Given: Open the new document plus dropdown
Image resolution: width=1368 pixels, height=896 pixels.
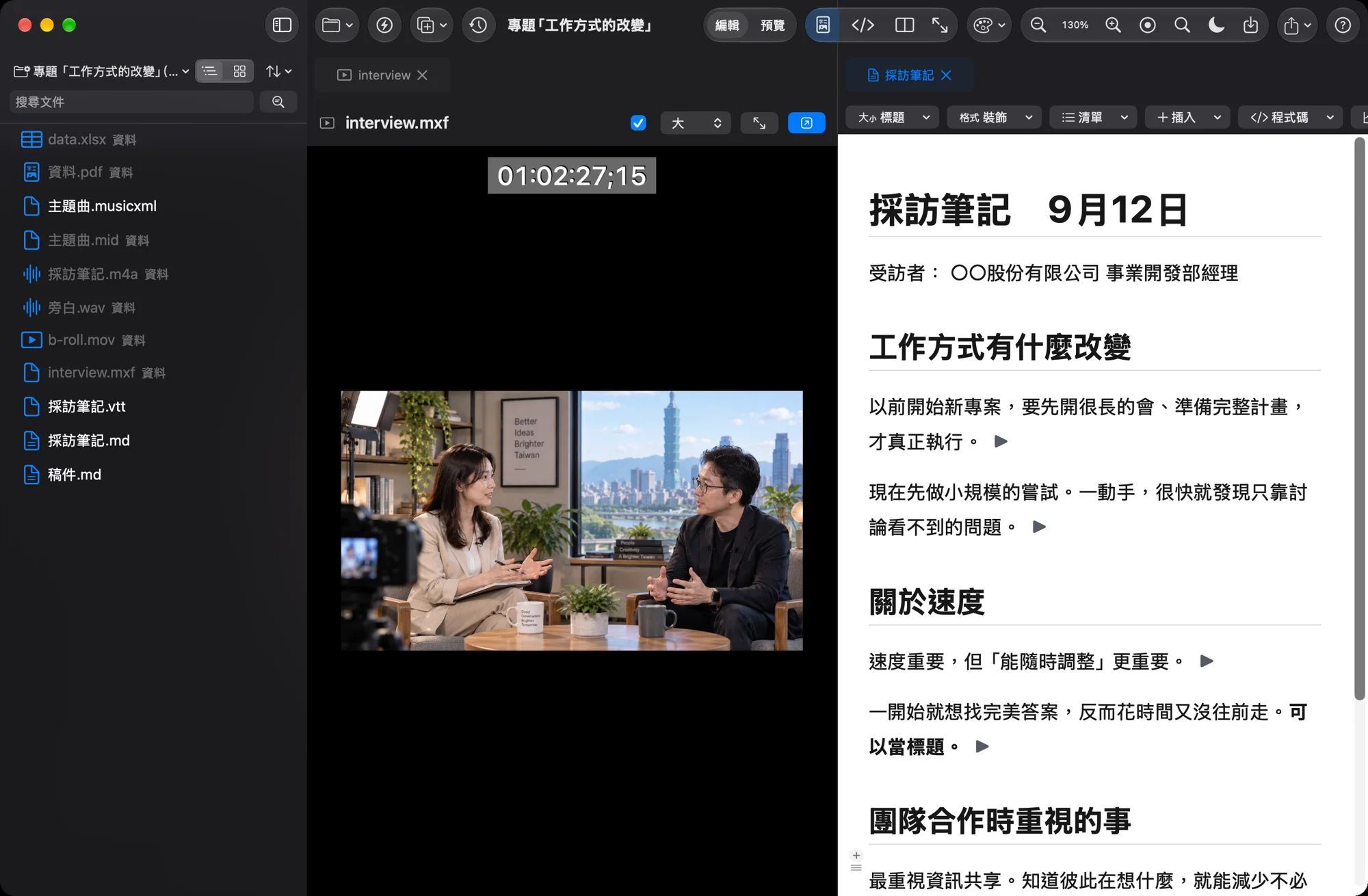Looking at the screenshot, I should [x=432, y=25].
